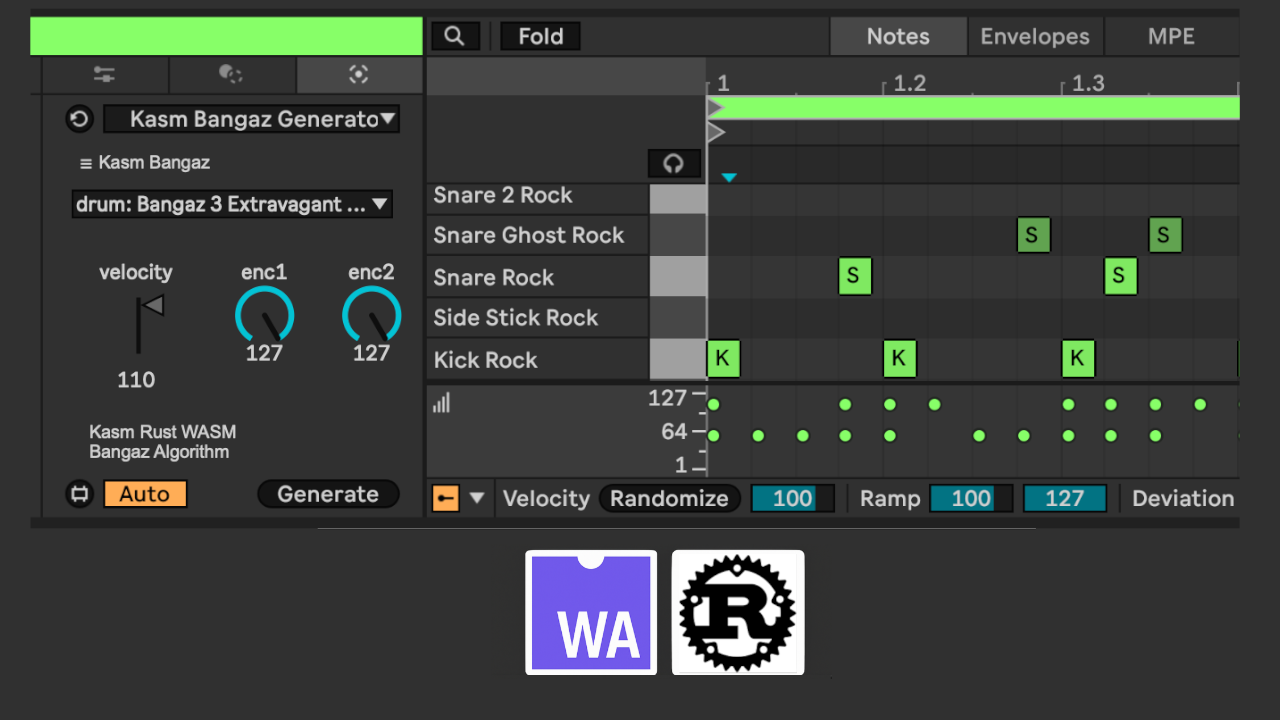Click the loop icon beside Auto
The height and width of the screenshot is (720, 1280).
click(79, 494)
